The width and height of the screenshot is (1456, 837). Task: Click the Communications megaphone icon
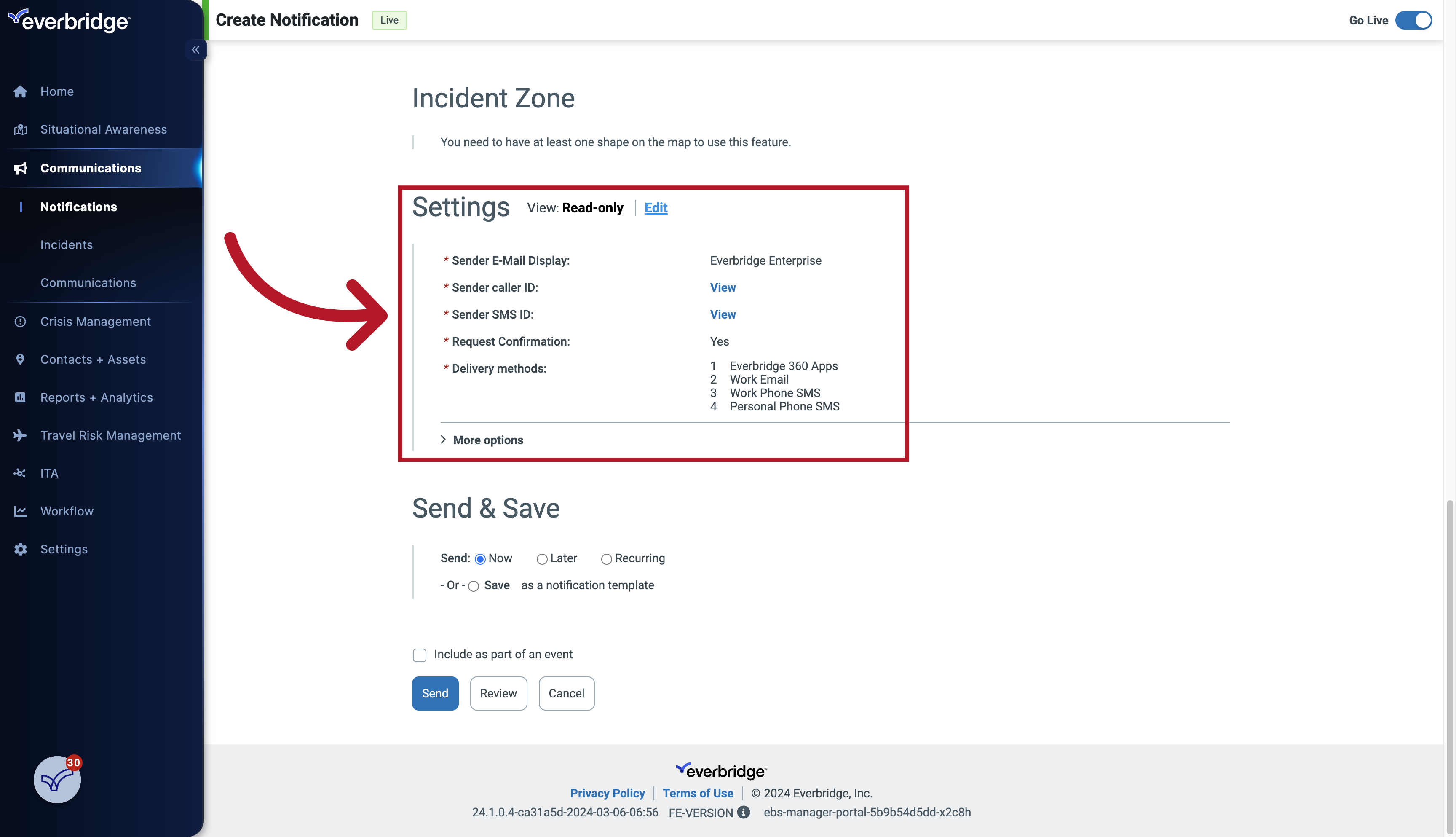pyautogui.click(x=20, y=168)
